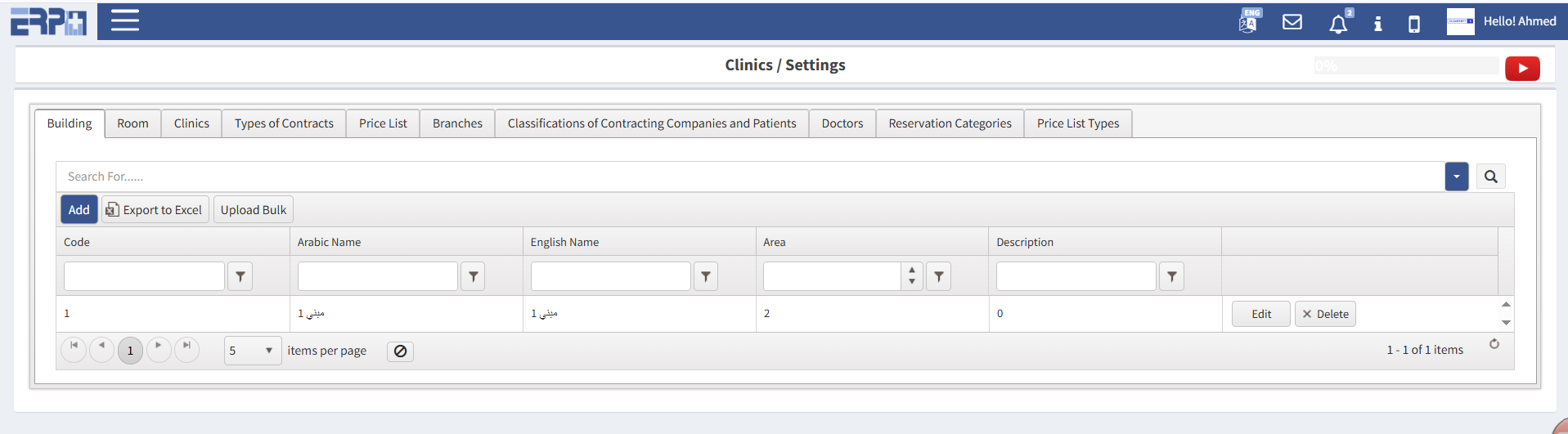Image resolution: width=1568 pixels, height=434 pixels.
Task: Open the Area column filter menu
Action: tap(939, 277)
